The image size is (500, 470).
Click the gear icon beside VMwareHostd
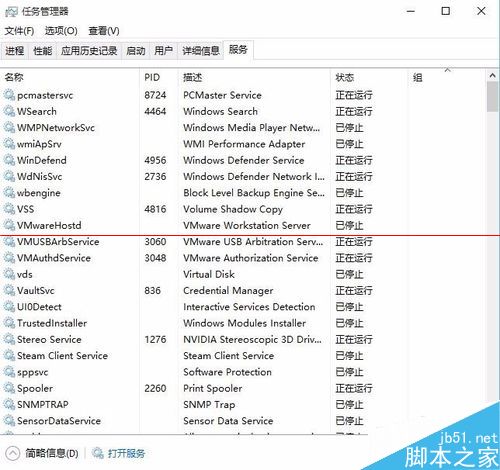[x=9, y=226]
